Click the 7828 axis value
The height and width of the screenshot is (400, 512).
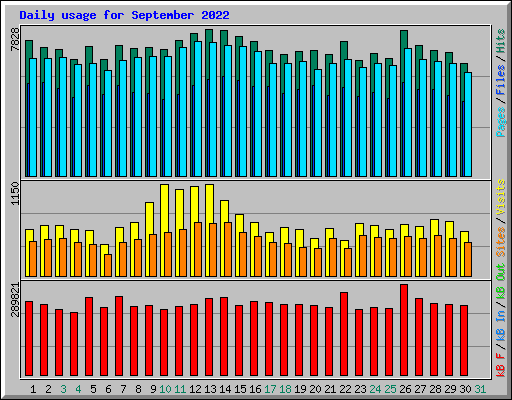pyautogui.click(x=15, y=40)
